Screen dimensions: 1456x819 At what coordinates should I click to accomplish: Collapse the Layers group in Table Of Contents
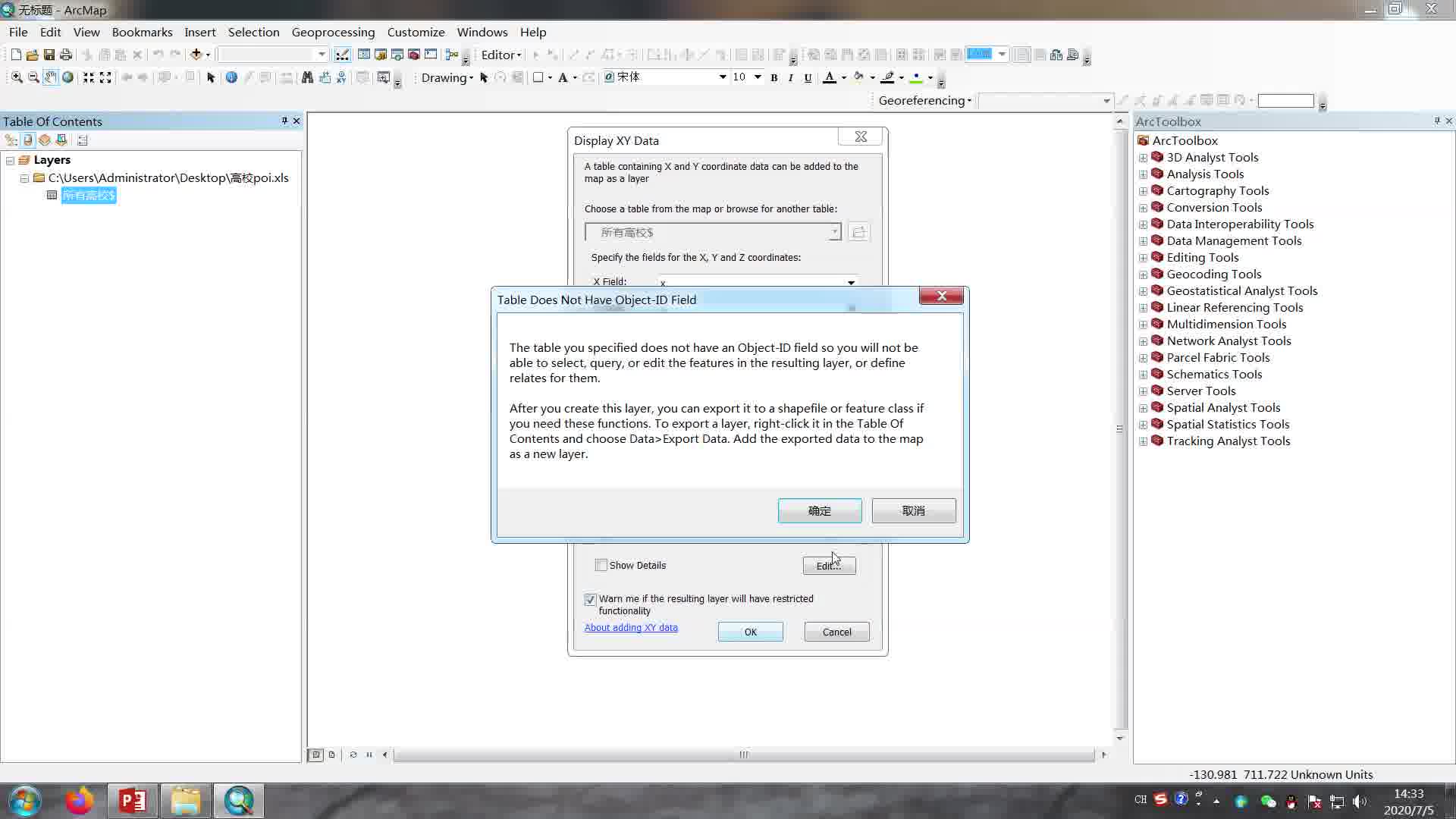pos(10,161)
